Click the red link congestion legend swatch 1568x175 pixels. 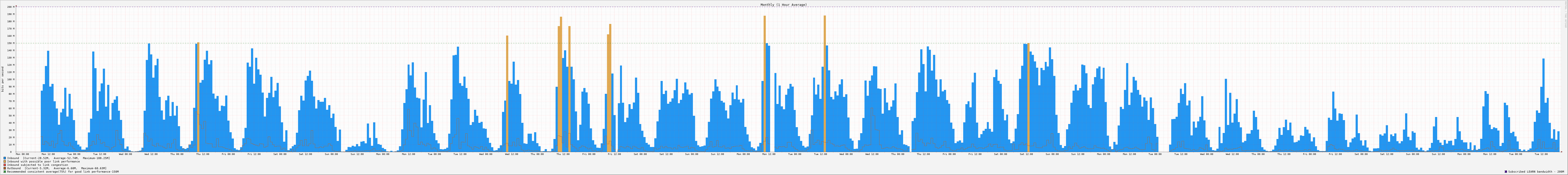point(5,165)
